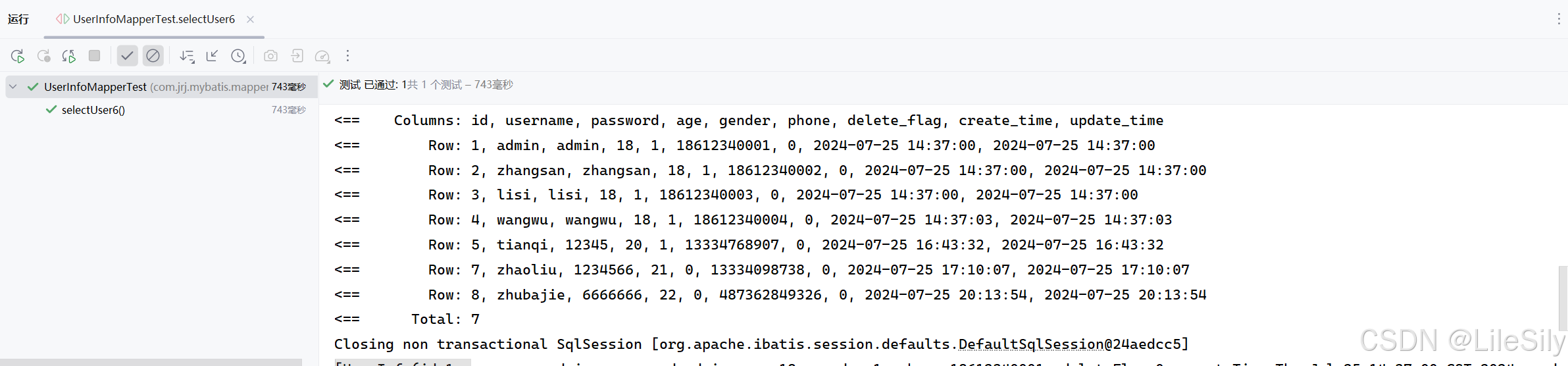Collapse the UserInfoMapperTest tree node
Image resolution: width=1568 pixels, height=366 pixels.
[x=13, y=87]
